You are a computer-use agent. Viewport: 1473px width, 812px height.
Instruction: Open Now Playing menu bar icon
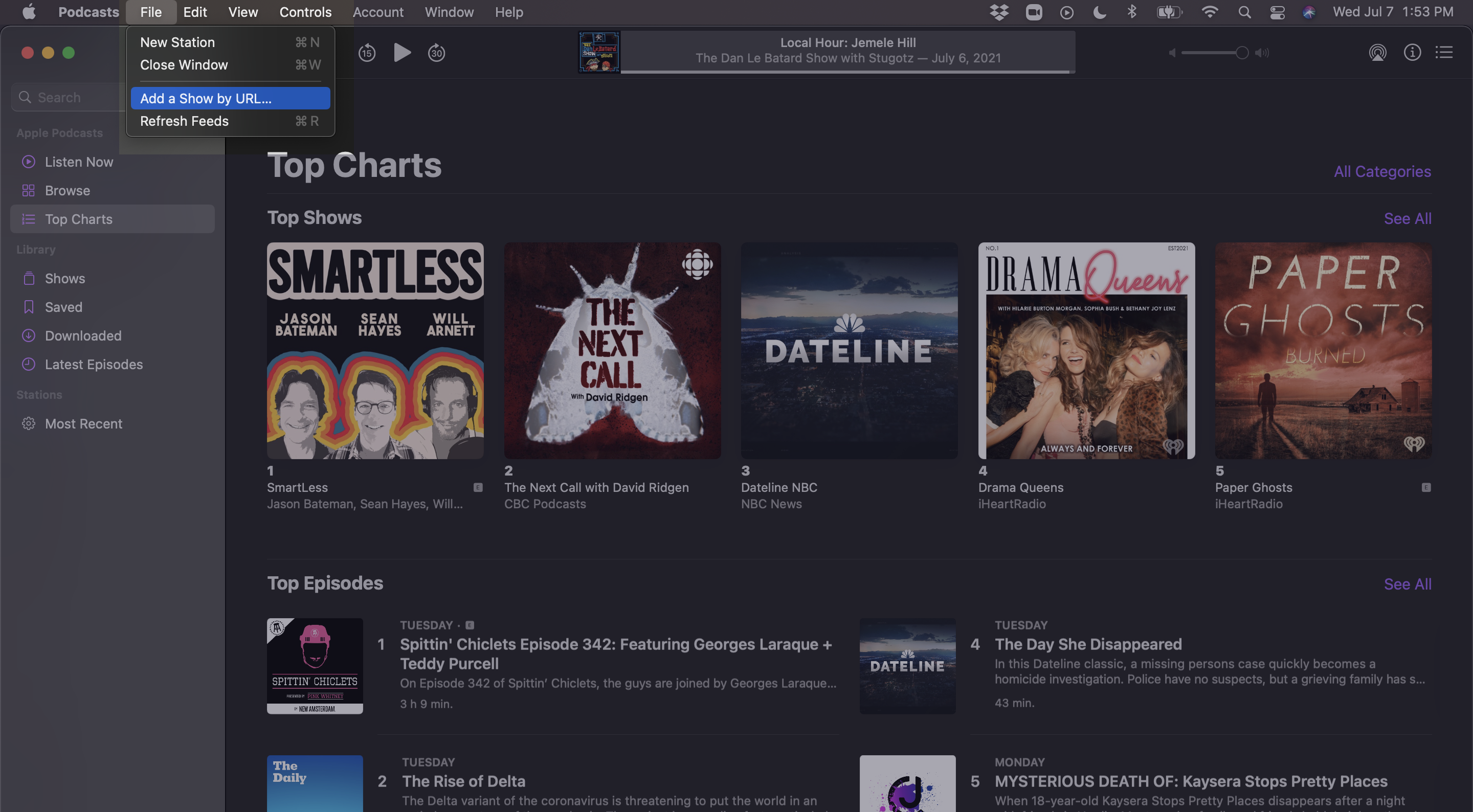1066,12
